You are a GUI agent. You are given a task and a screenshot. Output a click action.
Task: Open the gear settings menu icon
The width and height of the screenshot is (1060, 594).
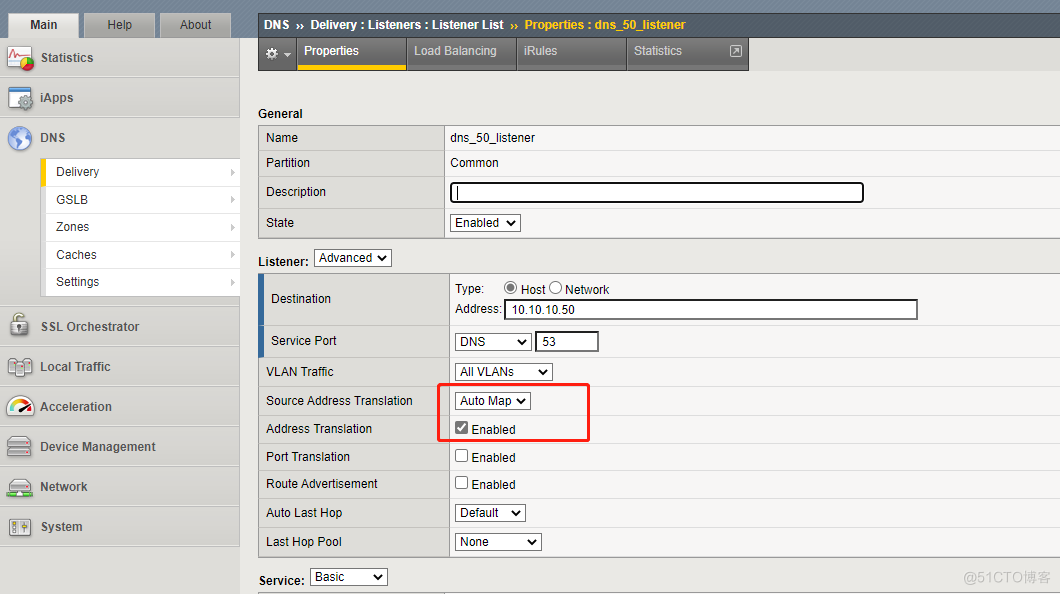(x=277, y=53)
